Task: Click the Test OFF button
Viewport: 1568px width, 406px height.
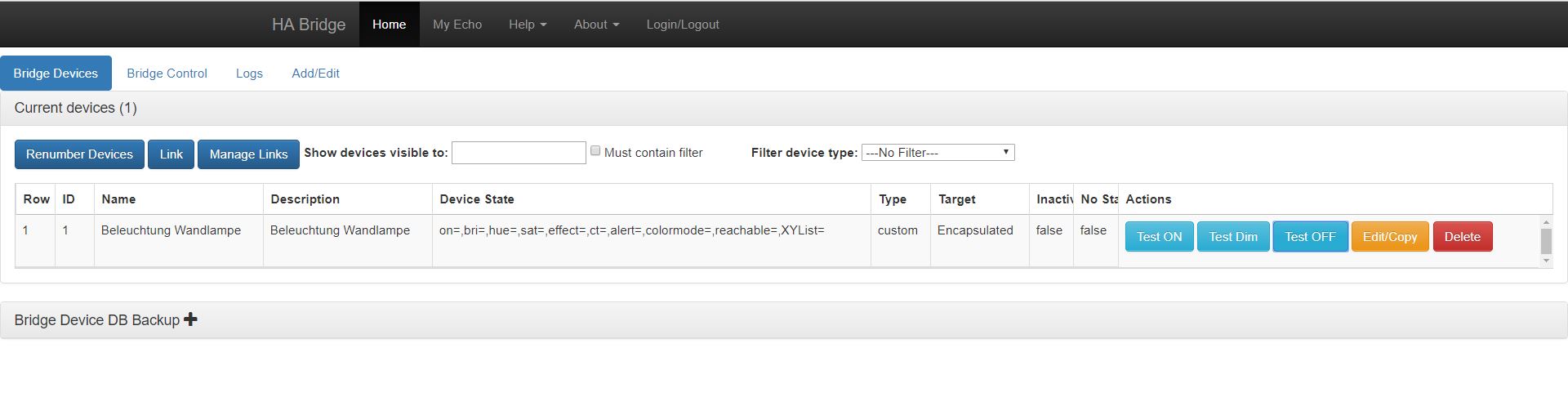Action: [x=1310, y=237]
